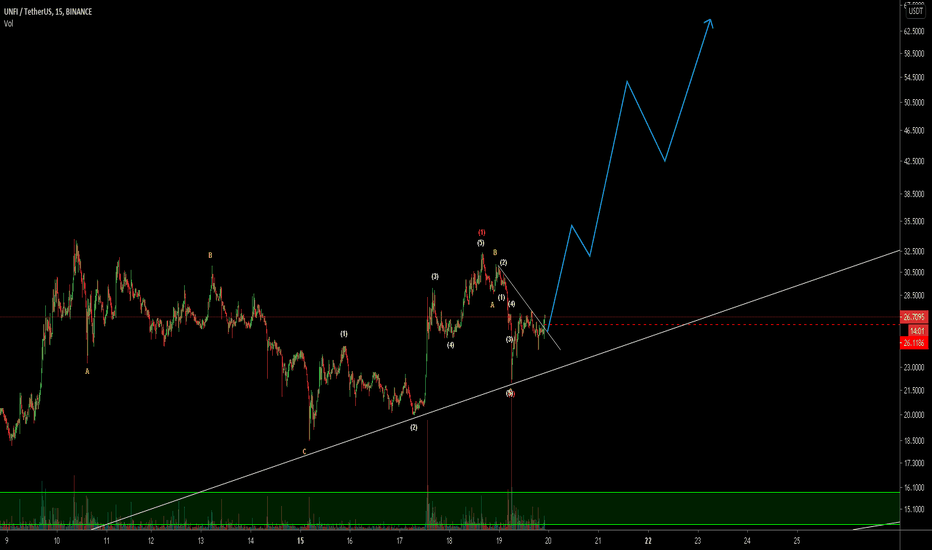The height and width of the screenshot is (550, 932).
Task: Click date 10 on the time axis
Action: coord(56,540)
